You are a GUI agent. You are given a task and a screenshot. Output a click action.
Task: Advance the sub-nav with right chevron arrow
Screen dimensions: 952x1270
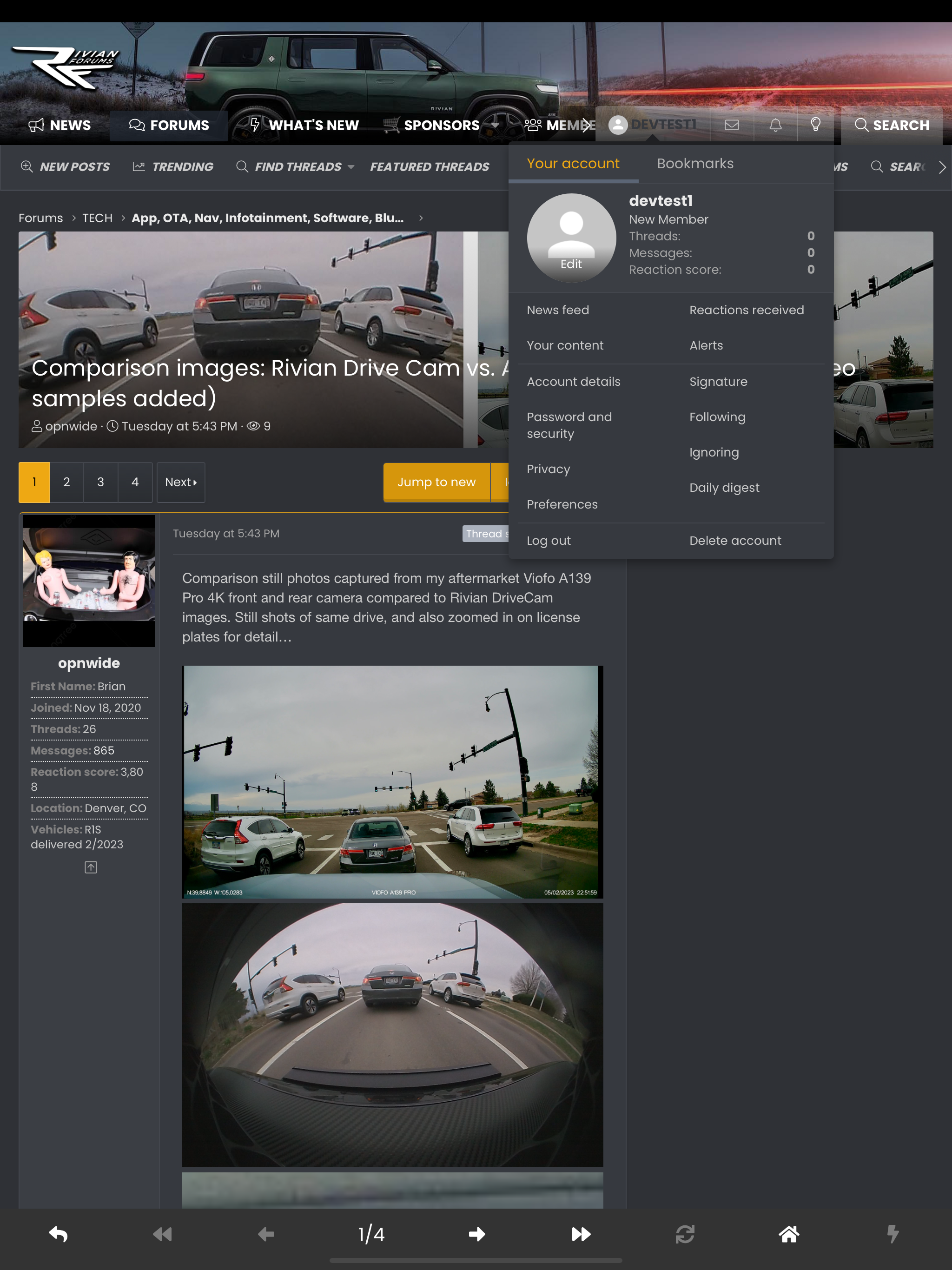click(x=942, y=167)
